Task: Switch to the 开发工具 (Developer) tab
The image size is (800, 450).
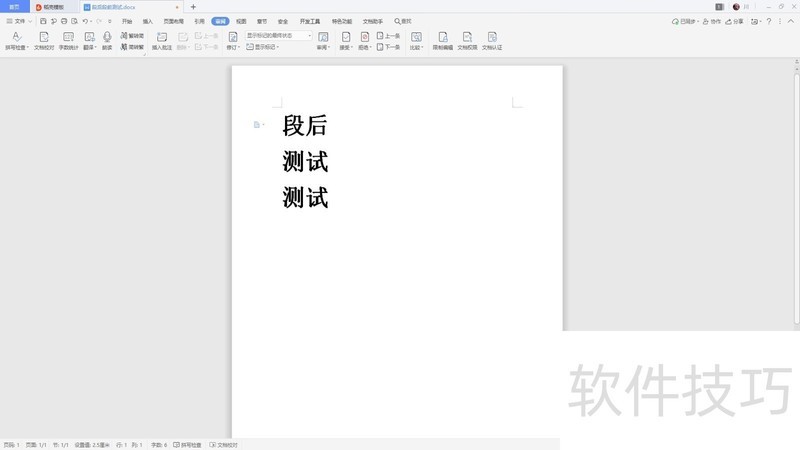Action: [x=310, y=21]
